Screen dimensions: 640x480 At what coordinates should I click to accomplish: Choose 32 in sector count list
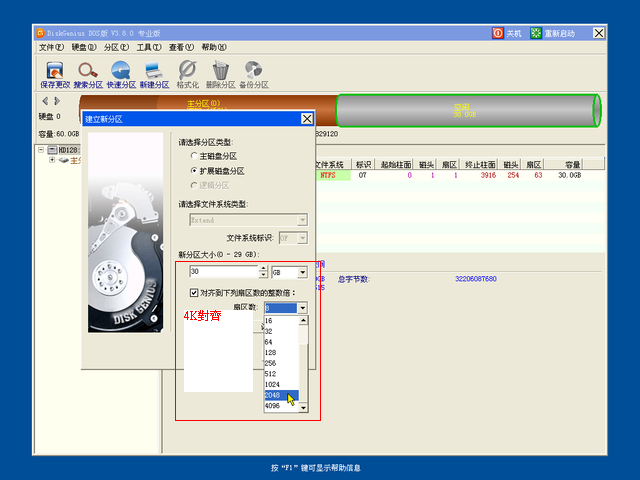(x=282, y=331)
